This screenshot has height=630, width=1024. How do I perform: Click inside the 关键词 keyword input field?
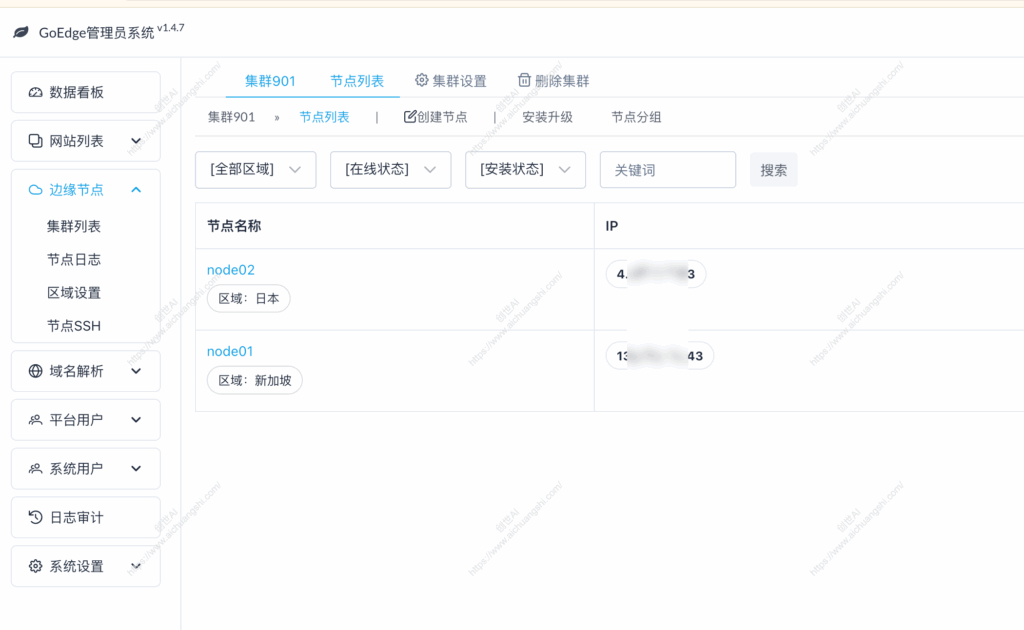pos(667,170)
